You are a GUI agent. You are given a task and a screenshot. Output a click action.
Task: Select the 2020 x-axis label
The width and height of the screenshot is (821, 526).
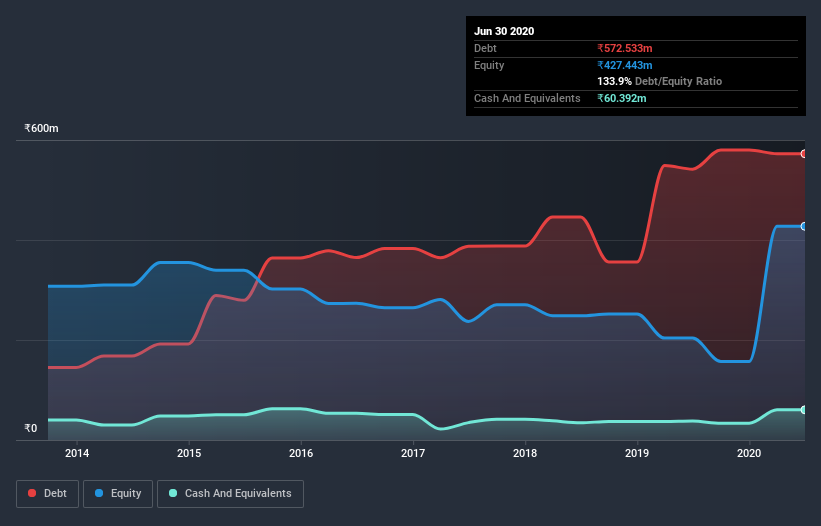(749, 453)
